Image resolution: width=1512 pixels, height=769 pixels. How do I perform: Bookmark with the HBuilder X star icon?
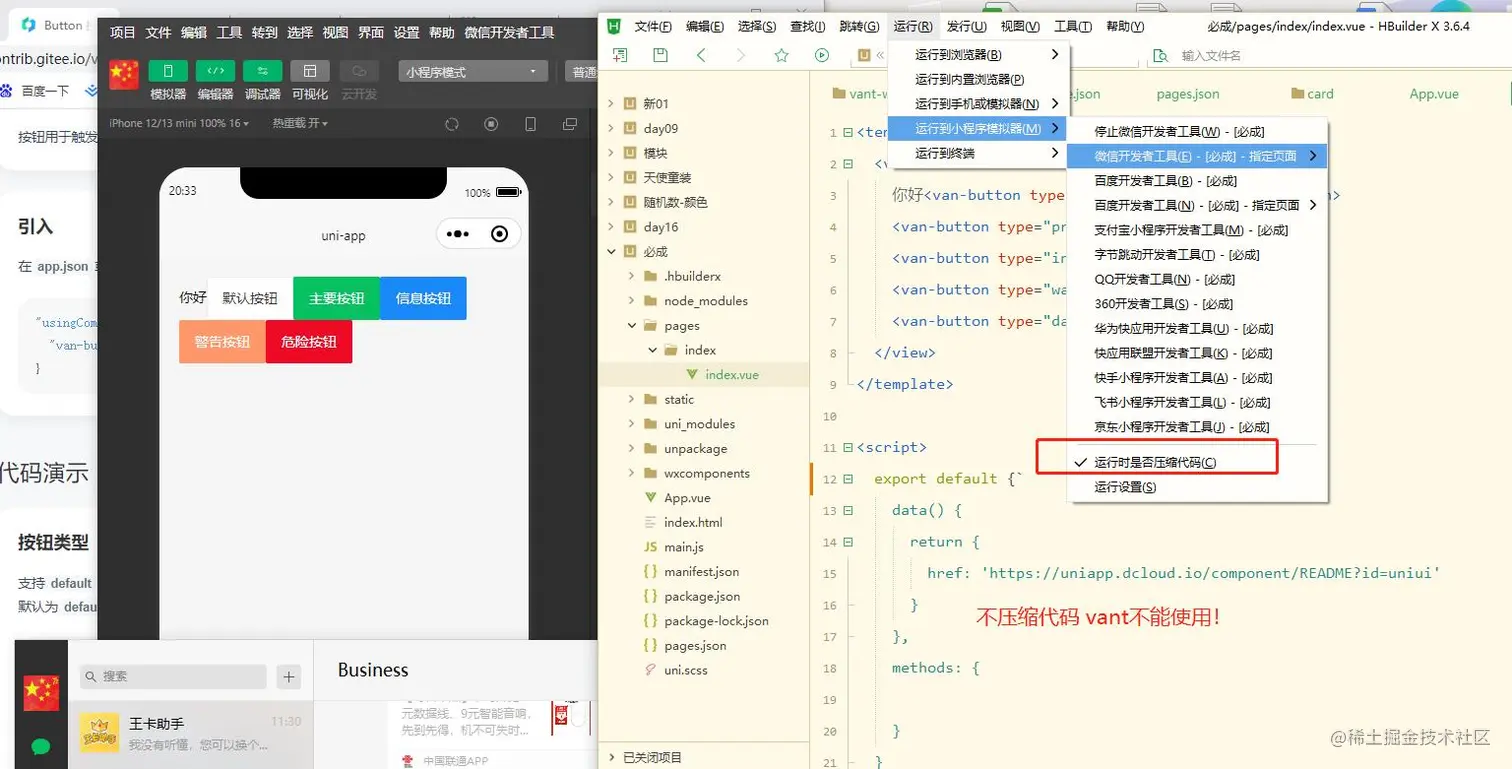[x=782, y=56]
